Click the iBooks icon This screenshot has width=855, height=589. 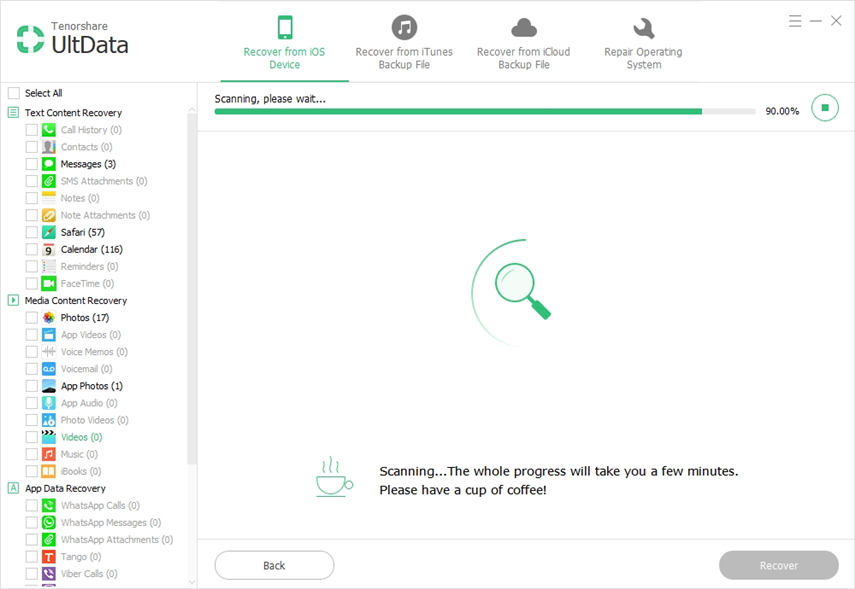point(49,471)
